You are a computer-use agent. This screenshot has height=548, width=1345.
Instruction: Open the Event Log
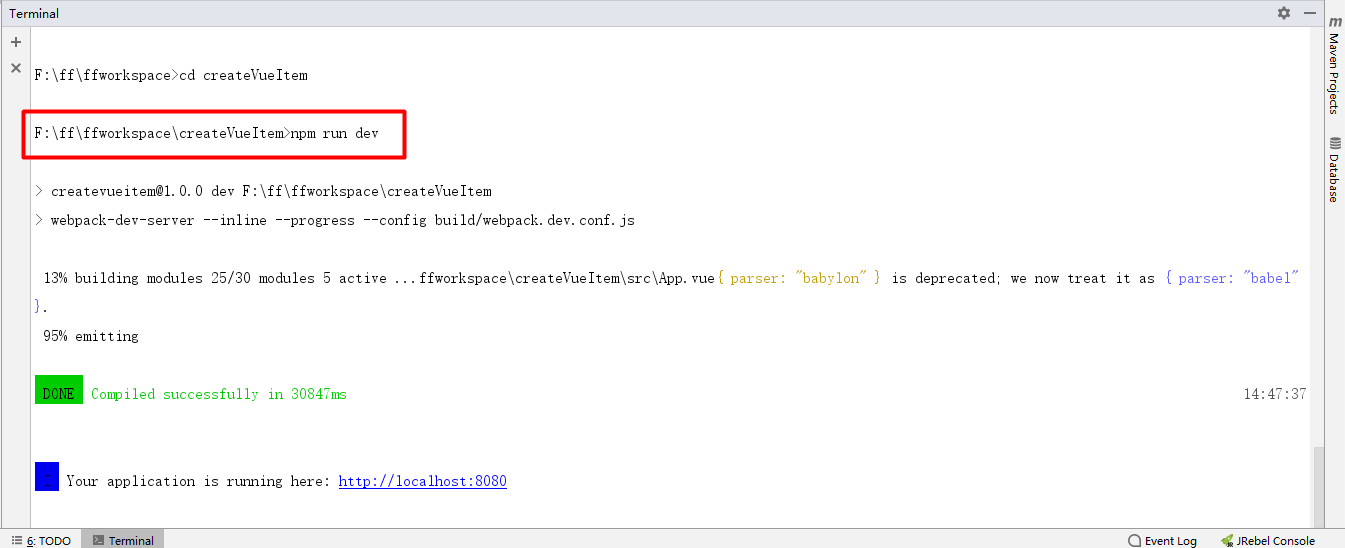pos(1162,540)
